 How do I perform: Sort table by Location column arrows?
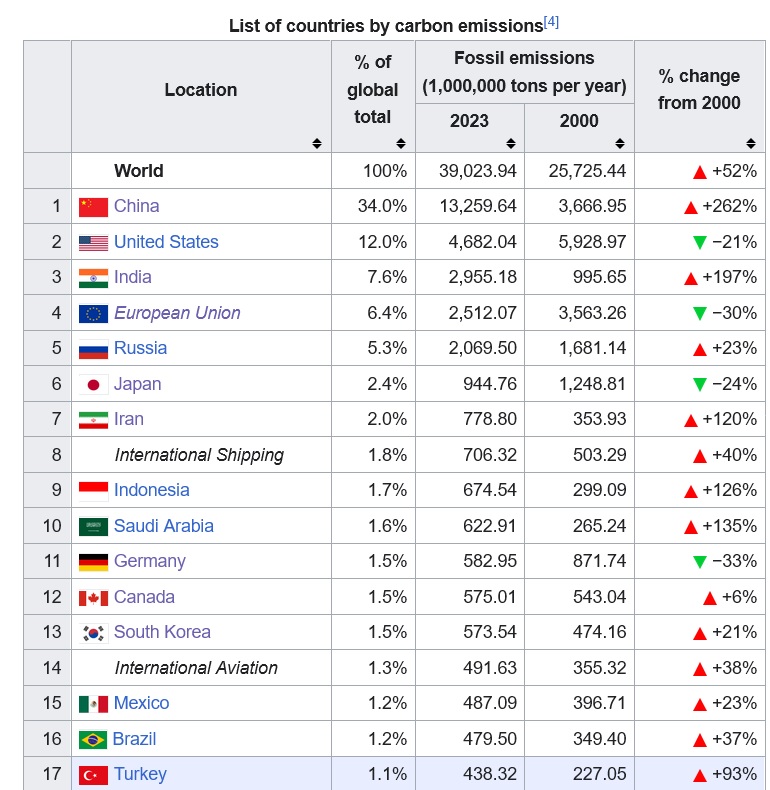point(316,144)
